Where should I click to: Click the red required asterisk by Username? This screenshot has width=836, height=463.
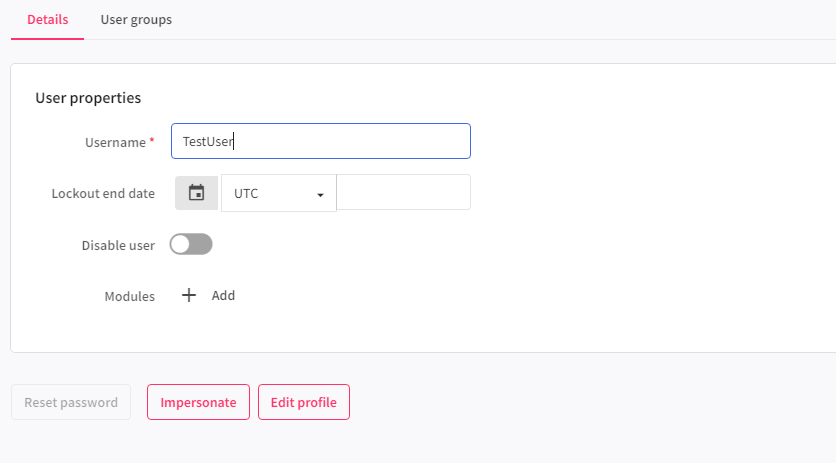(x=152, y=141)
